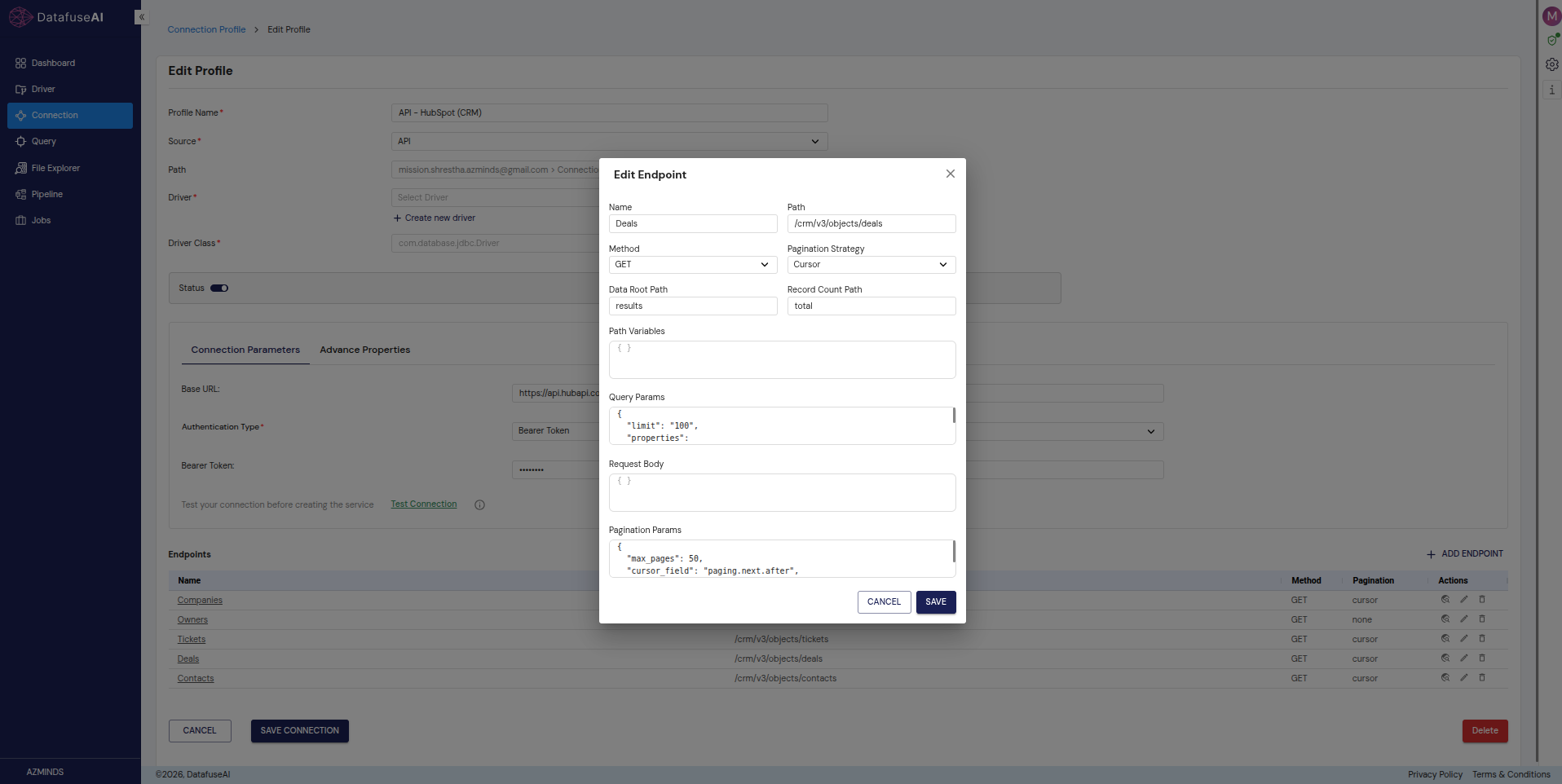Click the endpoint Name field in the dialog
Screen dimensions: 1562x784
coord(692,224)
